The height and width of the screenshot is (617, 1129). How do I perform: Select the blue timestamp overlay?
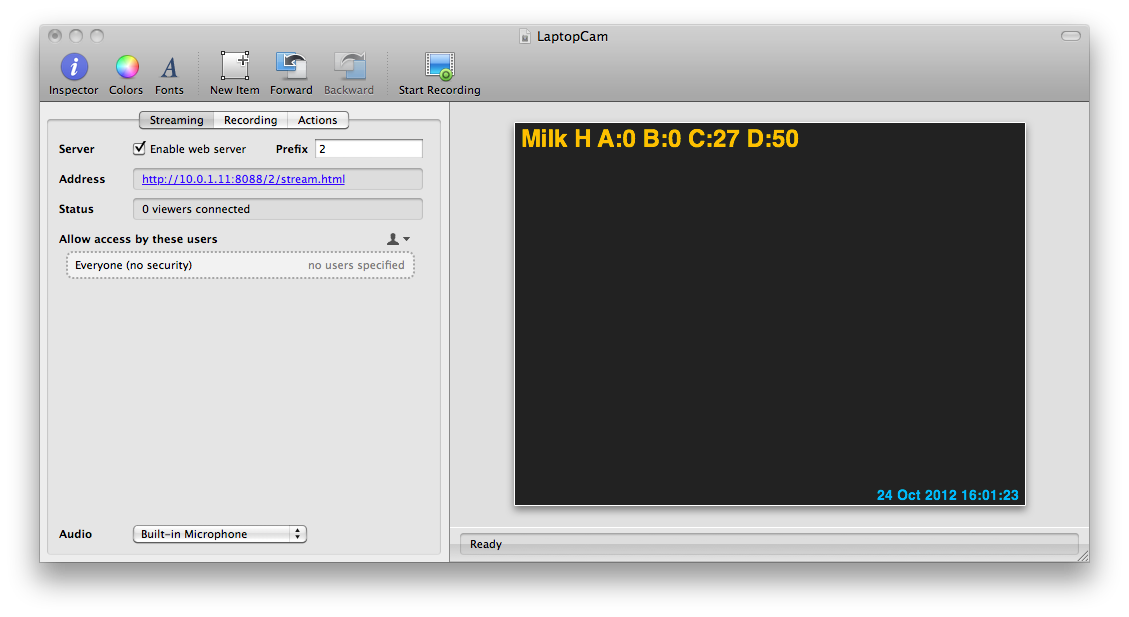[947, 495]
